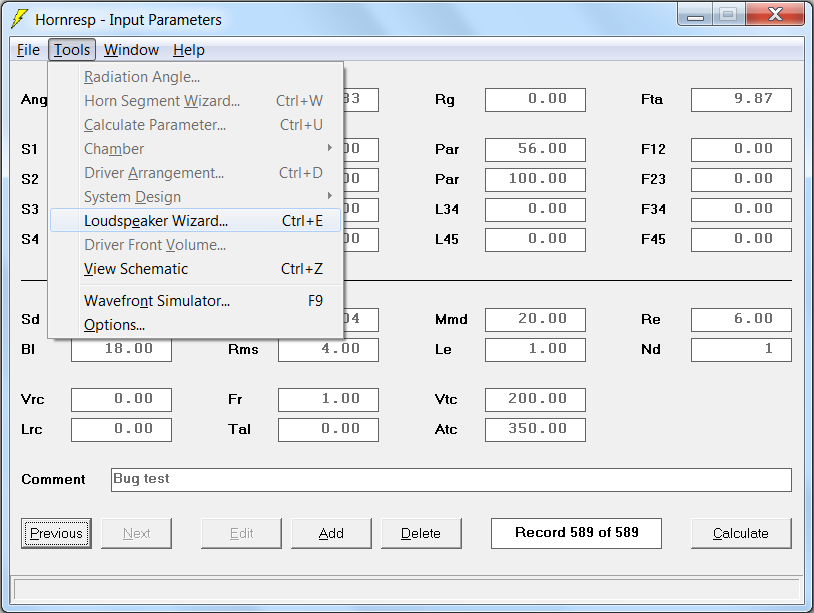Launch the Wavefront Simulator menu item
Viewport: 814px width, 613px height.
[195, 301]
